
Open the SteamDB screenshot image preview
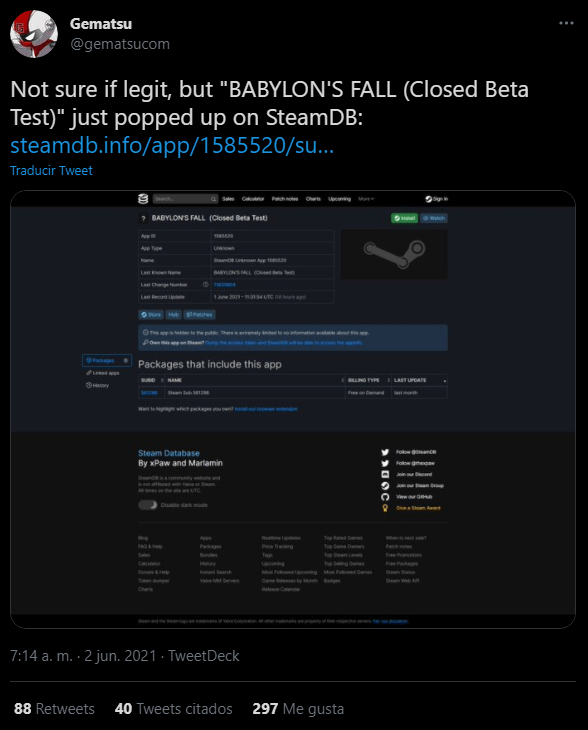click(x=293, y=409)
